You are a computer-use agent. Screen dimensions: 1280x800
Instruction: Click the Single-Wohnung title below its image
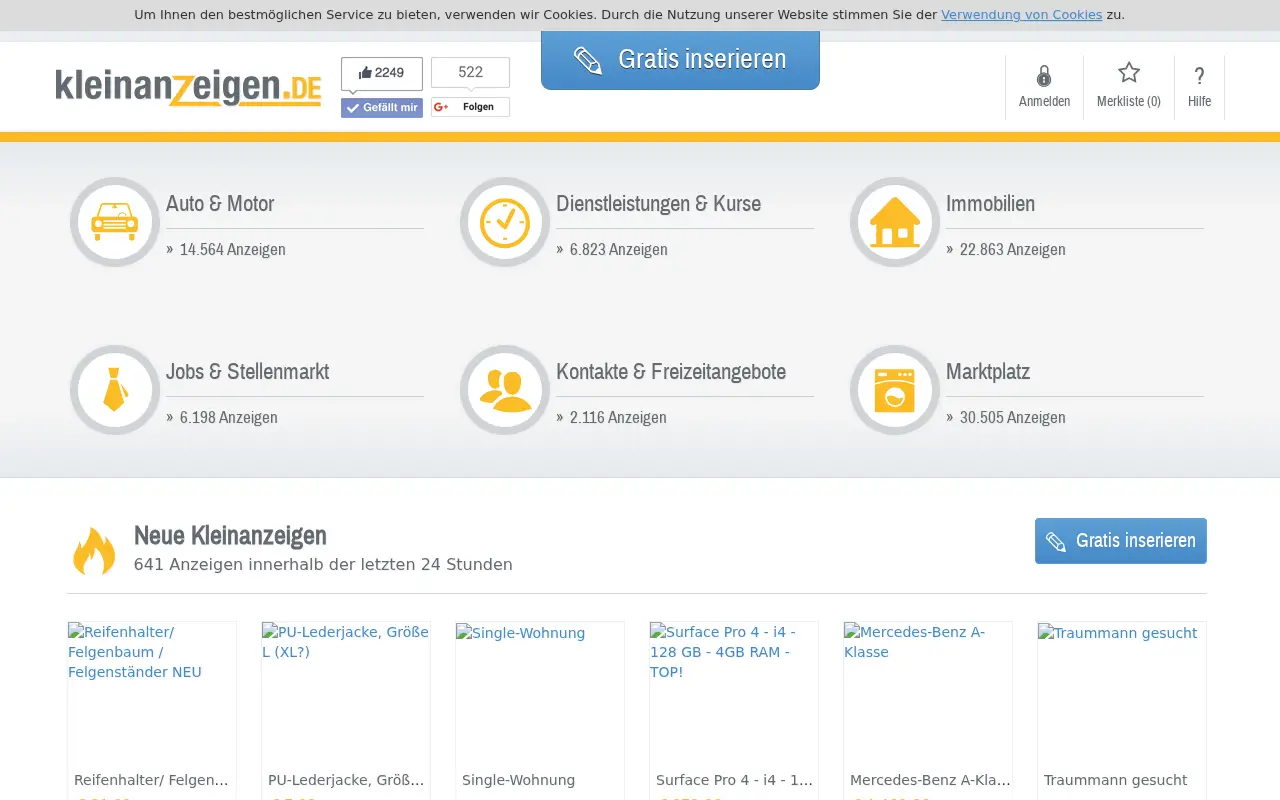coord(518,780)
